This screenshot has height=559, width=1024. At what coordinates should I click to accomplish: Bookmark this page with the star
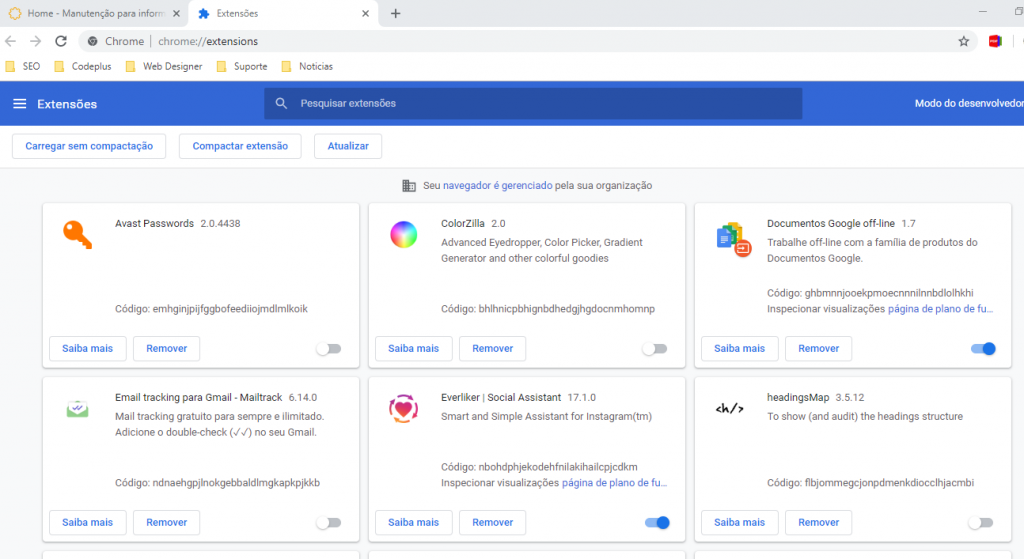tap(963, 41)
